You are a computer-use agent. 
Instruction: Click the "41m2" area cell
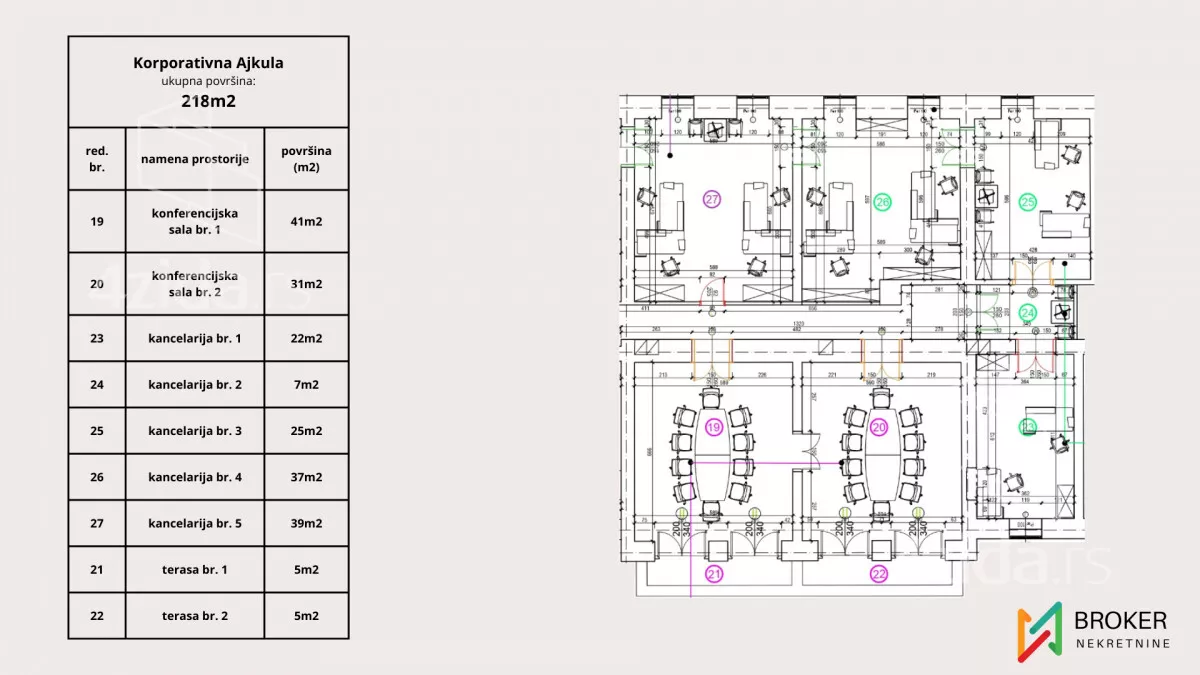pyautogui.click(x=307, y=221)
